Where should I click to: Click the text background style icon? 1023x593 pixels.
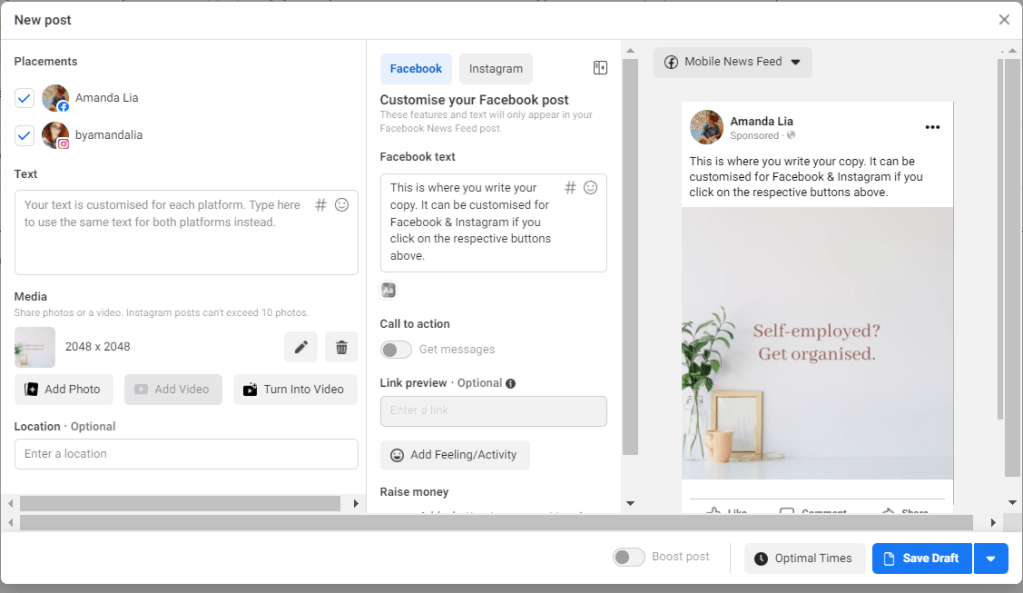tap(388, 290)
